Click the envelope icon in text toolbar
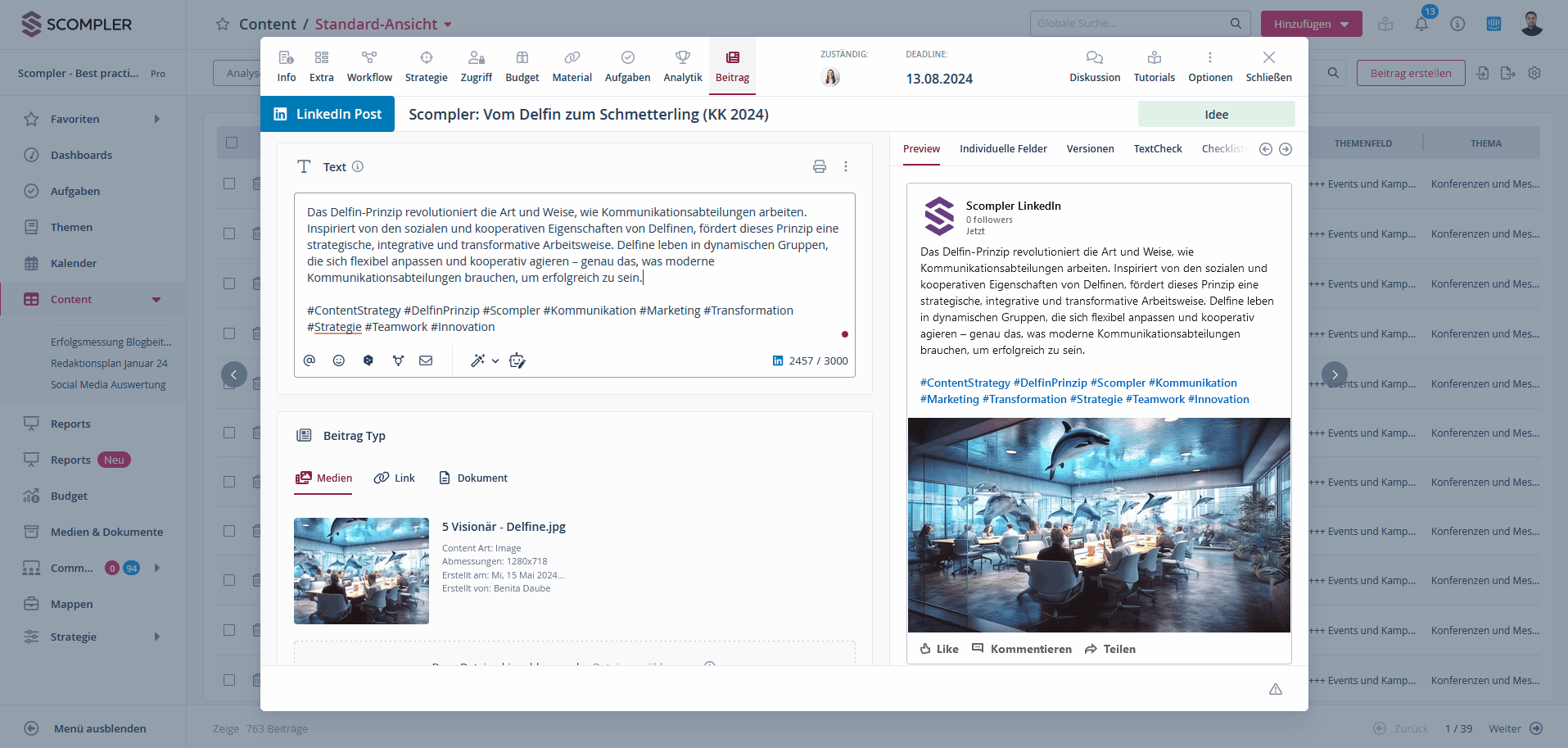The height and width of the screenshot is (748, 1568). [426, 360]
